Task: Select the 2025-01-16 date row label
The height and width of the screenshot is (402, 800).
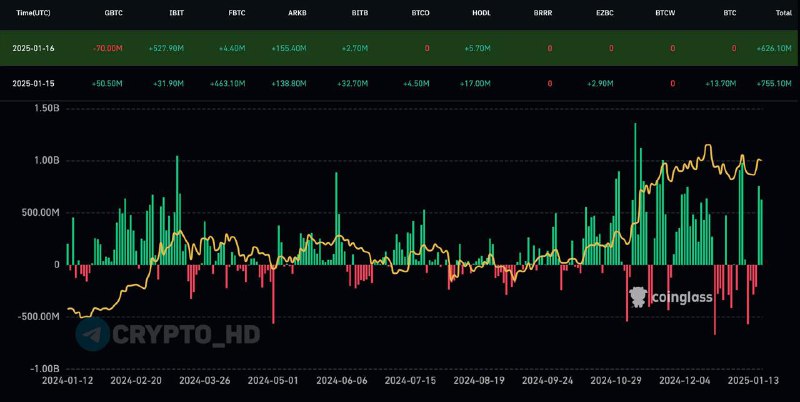Action: click(34, 48)
